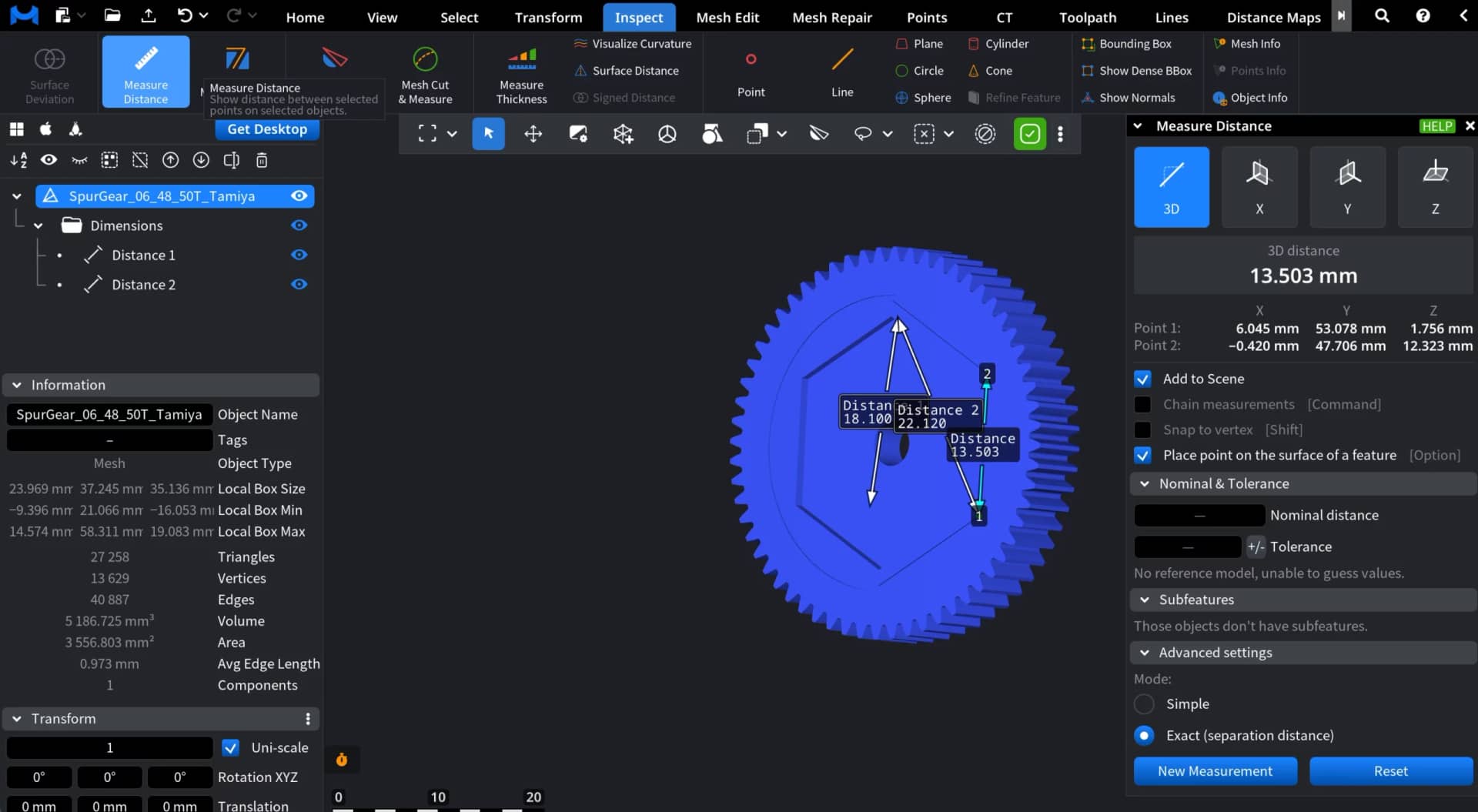The height and width of the screenshot is (812, 1478).
Task: Select X axis distance mode
Action: (1259, 187)
